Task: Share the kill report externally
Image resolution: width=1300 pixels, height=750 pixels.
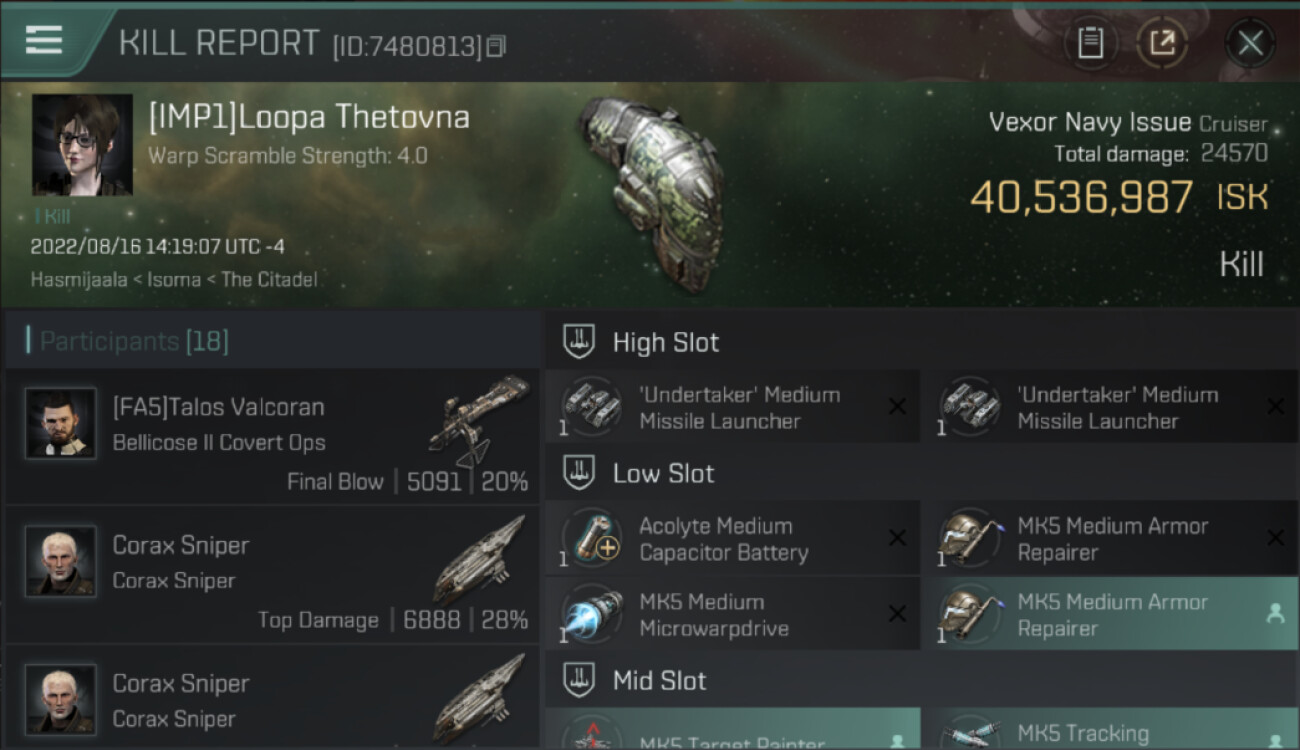Action: tap(1161, 43)
